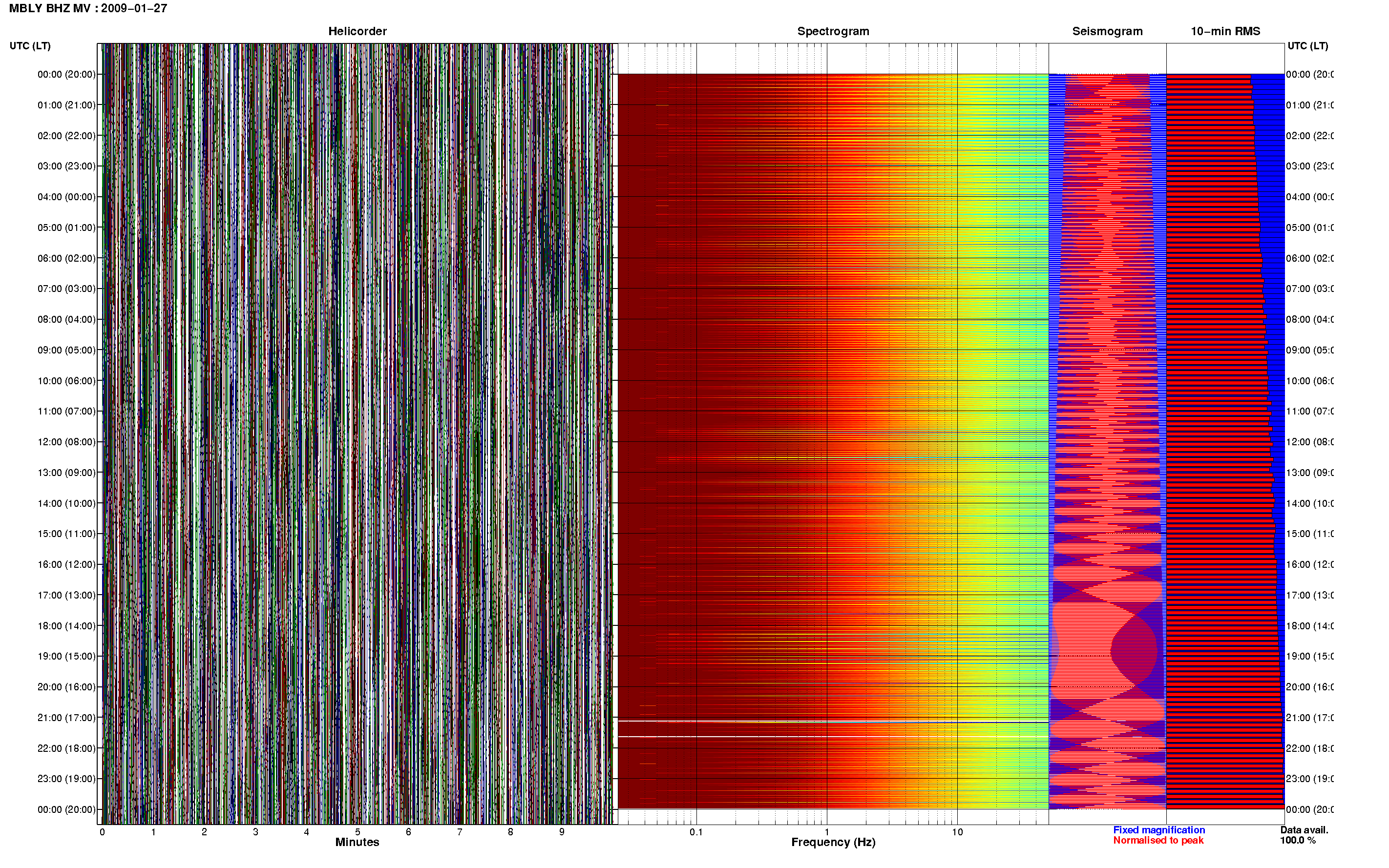This screenshot has width=1389, height=868.
Task: Select the '10:00 (06:00)' time label on the helicorder axis
Action: (66, 381)
